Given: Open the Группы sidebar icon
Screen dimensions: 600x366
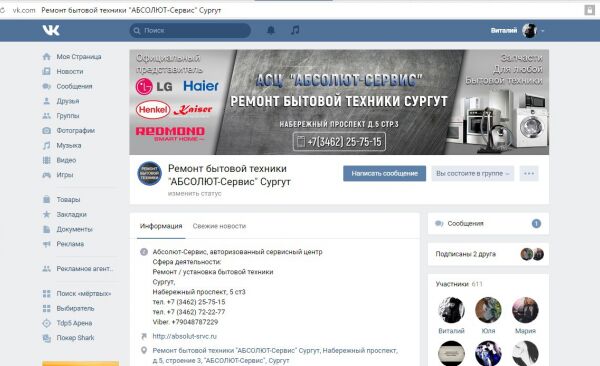Looking at the screenshot, I should click(x=46, y=116).
